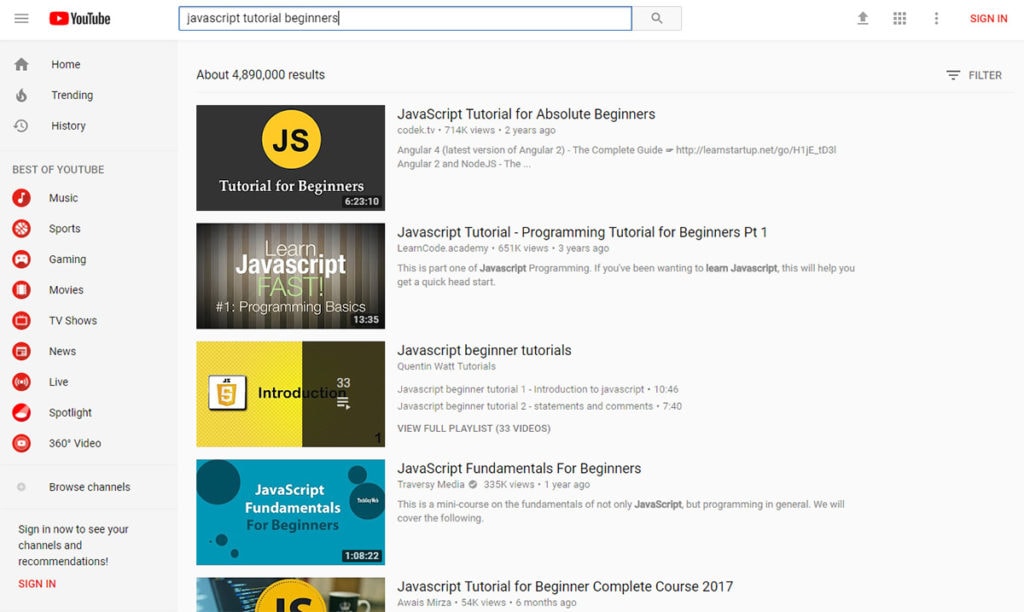Viewport: 1024px width, 612px height.
Task: Open the YouTube apps grid icon
Action: coord(899,18)
